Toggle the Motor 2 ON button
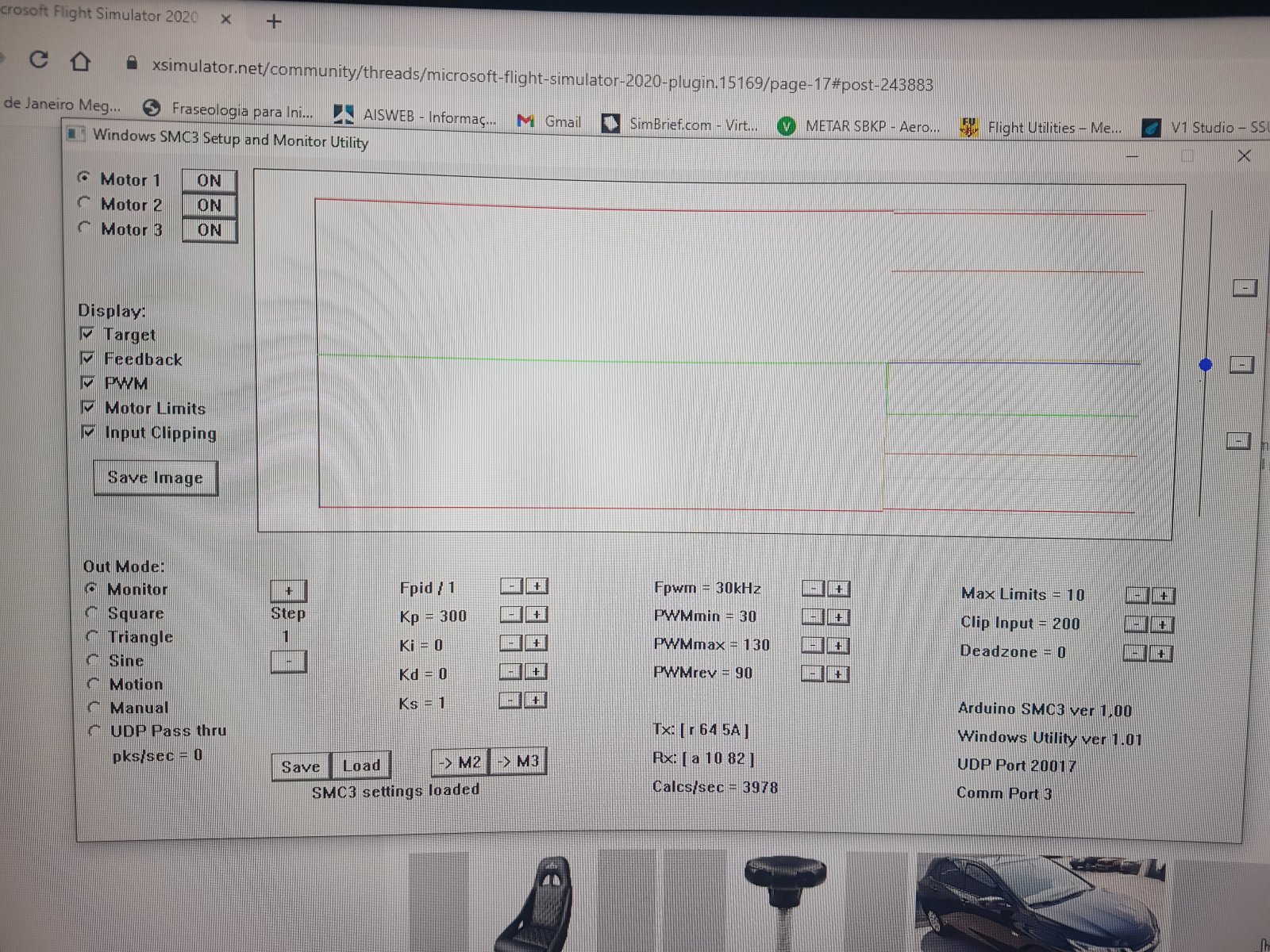The height and width of the screenshot is (952, 1270). tap(210, 205)
